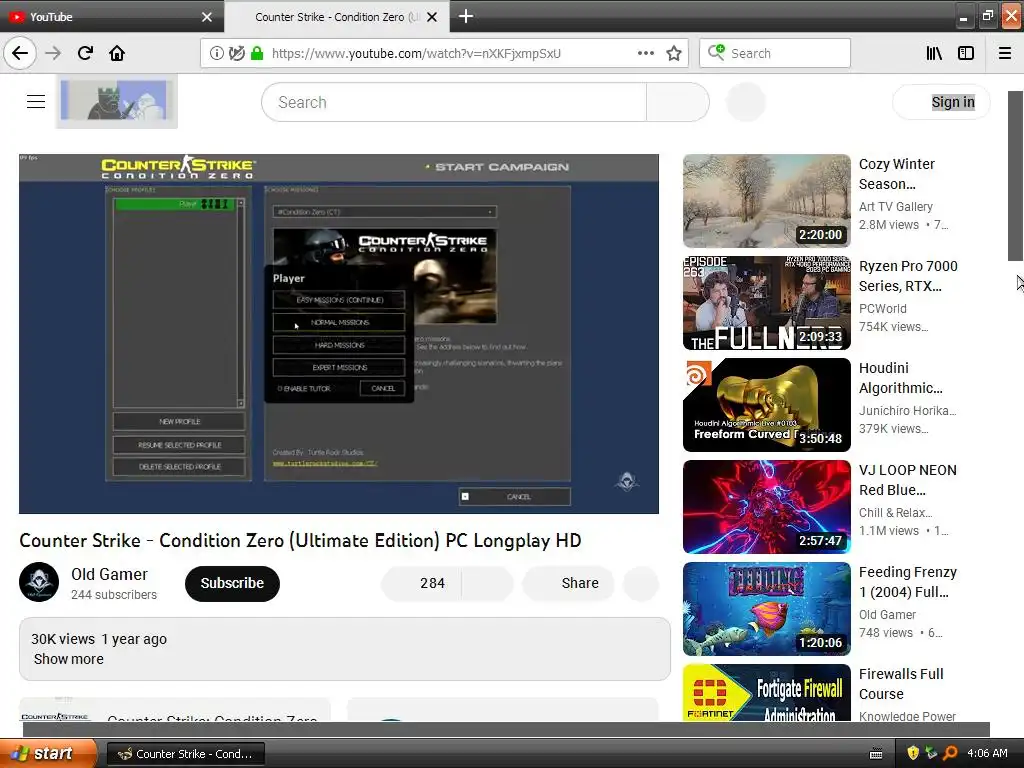The width and height of the screenshot is (1024, 768).
Task: Click the YouTube logo doodle image
Action: click(117, 101)
